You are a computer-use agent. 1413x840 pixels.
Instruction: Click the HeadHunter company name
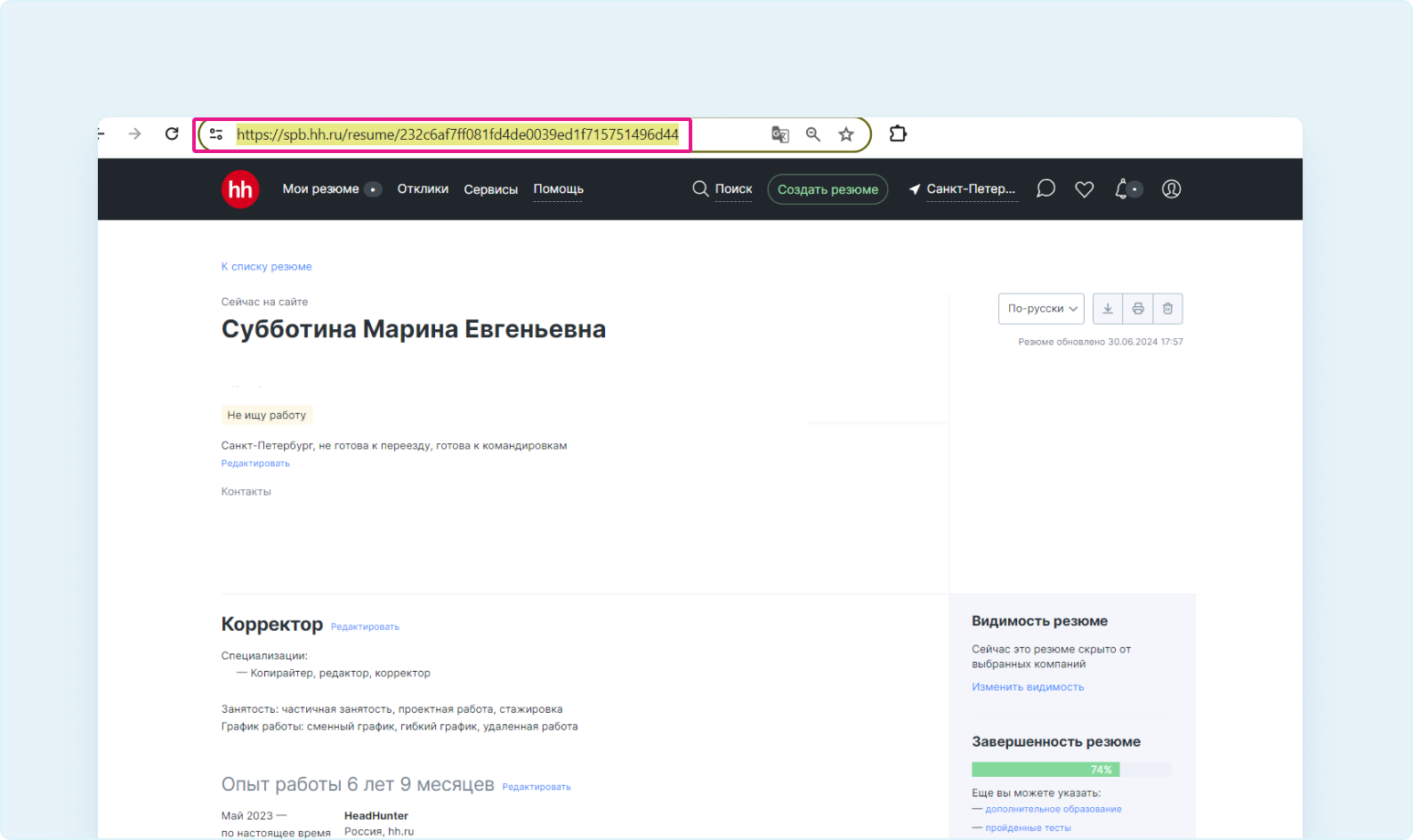click(376, 816)
